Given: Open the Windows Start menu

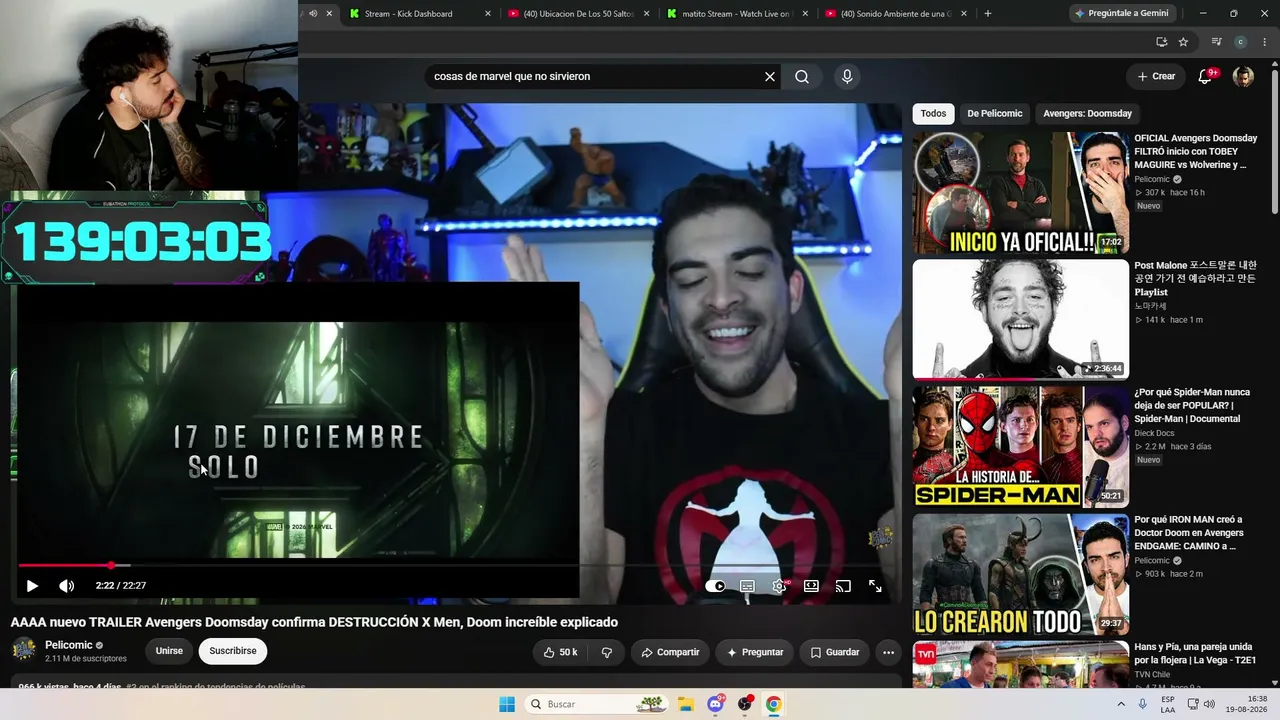Looking at the screenshot, I should point(507,704).
